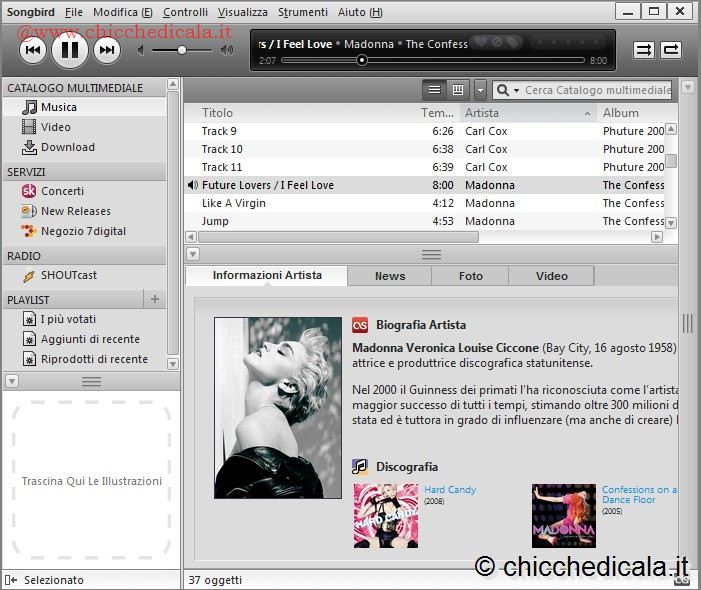Viewport: 701px width, 590px height.
Task: Pause the current track
Action: coord(69,49)
